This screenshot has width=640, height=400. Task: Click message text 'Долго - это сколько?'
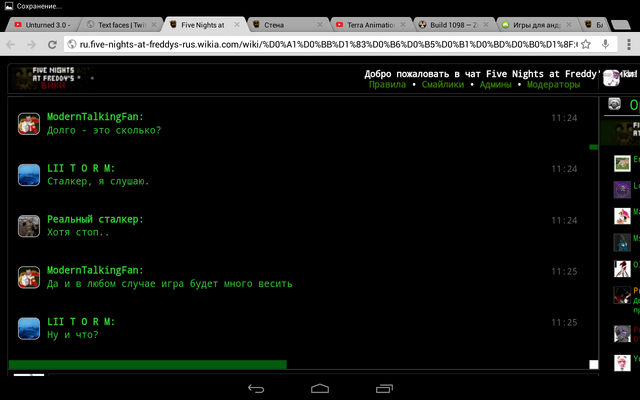[104, 130]
